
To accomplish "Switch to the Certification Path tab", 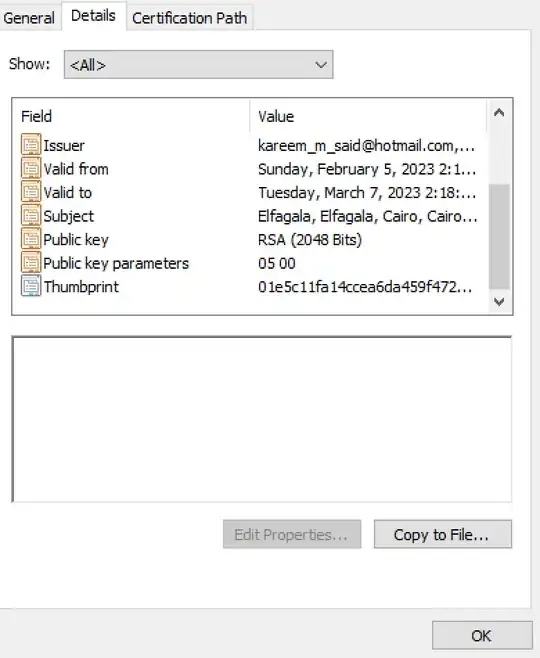I will click(189, 18).
